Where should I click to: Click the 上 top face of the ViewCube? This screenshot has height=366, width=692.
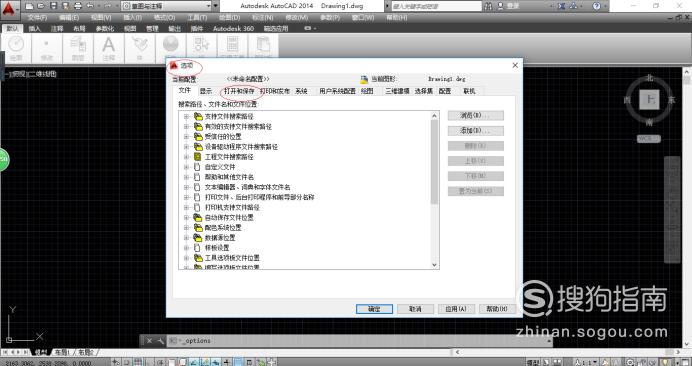tap(650, 100)
